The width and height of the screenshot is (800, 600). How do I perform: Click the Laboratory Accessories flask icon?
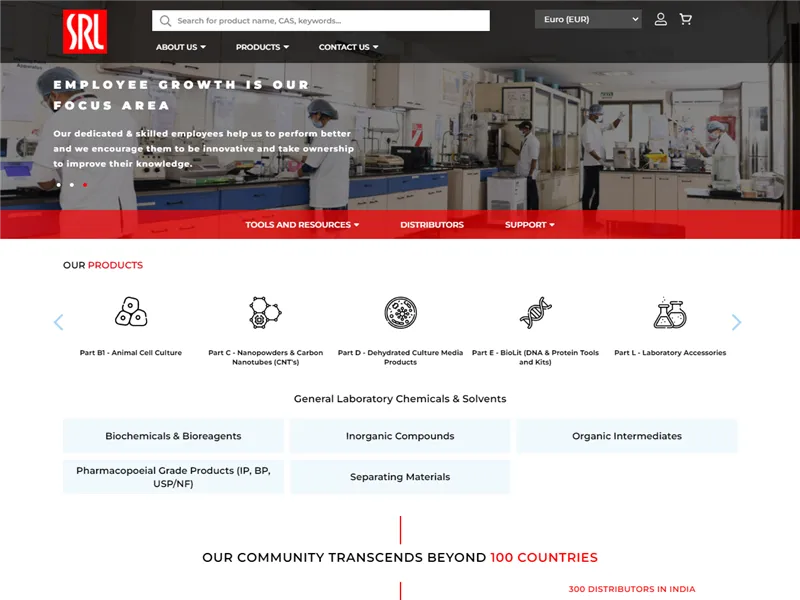coord(672,312)
